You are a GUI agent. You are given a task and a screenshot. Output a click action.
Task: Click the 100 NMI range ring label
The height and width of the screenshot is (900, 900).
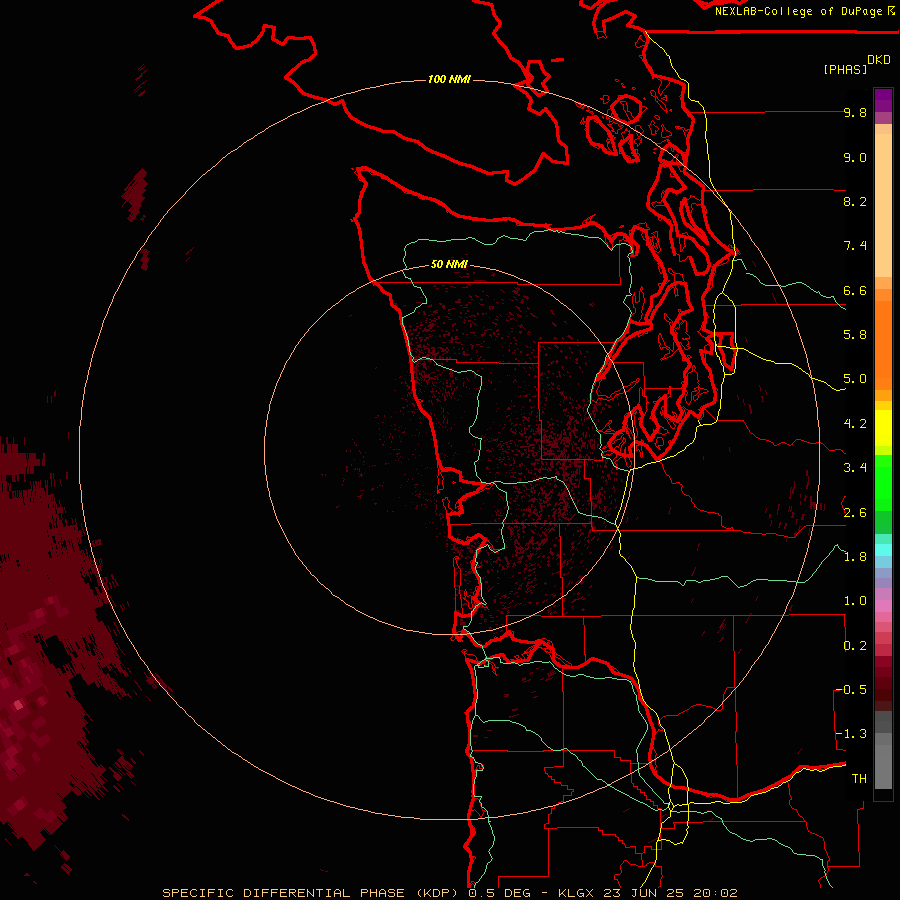coord(449,79)
